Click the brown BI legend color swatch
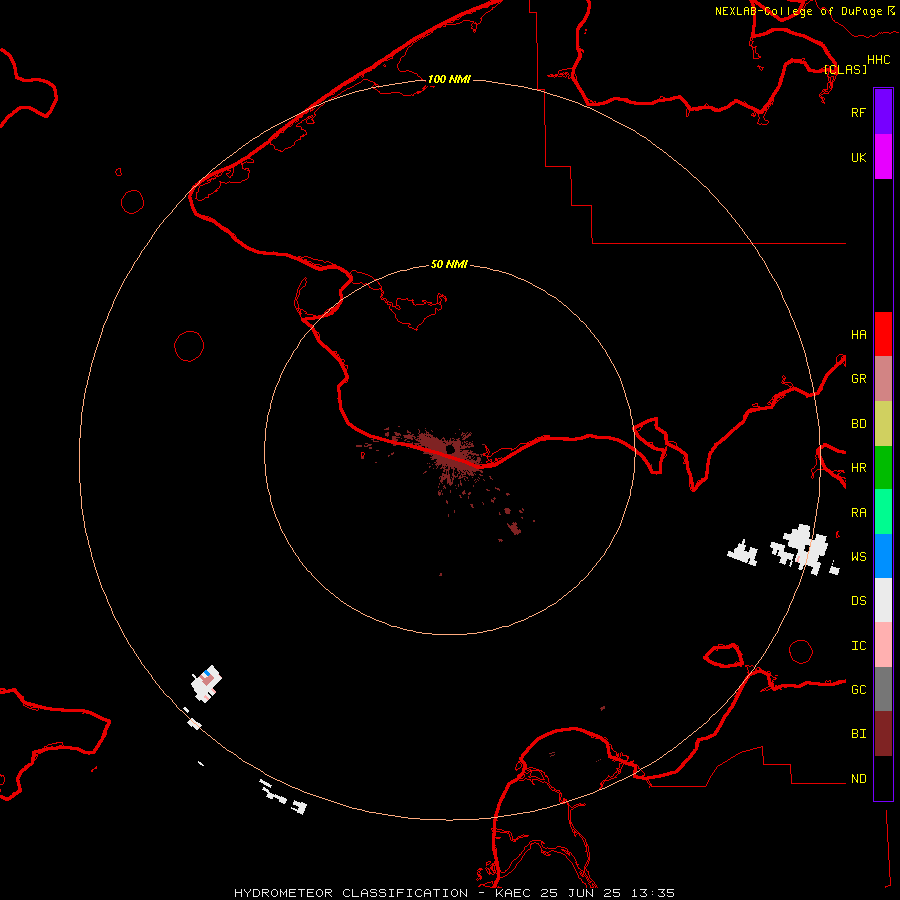This screenshot has width=900, height=900. [883, 734]
